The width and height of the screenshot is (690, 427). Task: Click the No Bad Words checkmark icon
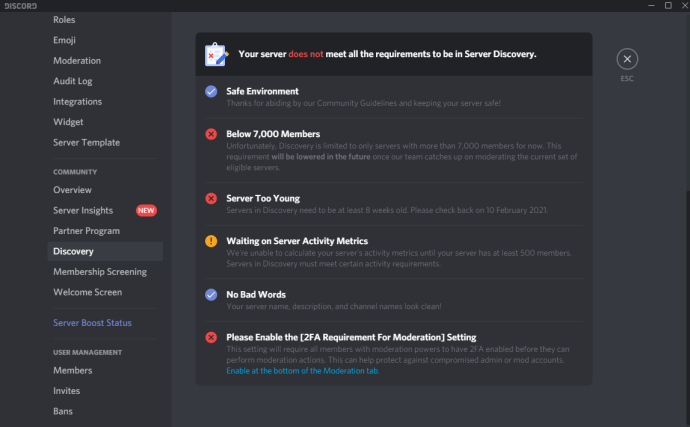point(211,294)
